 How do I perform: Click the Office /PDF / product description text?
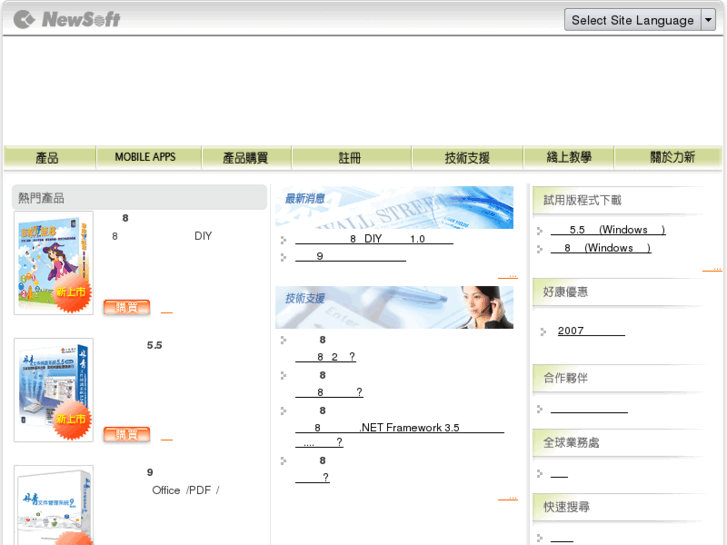pos(185,490)
